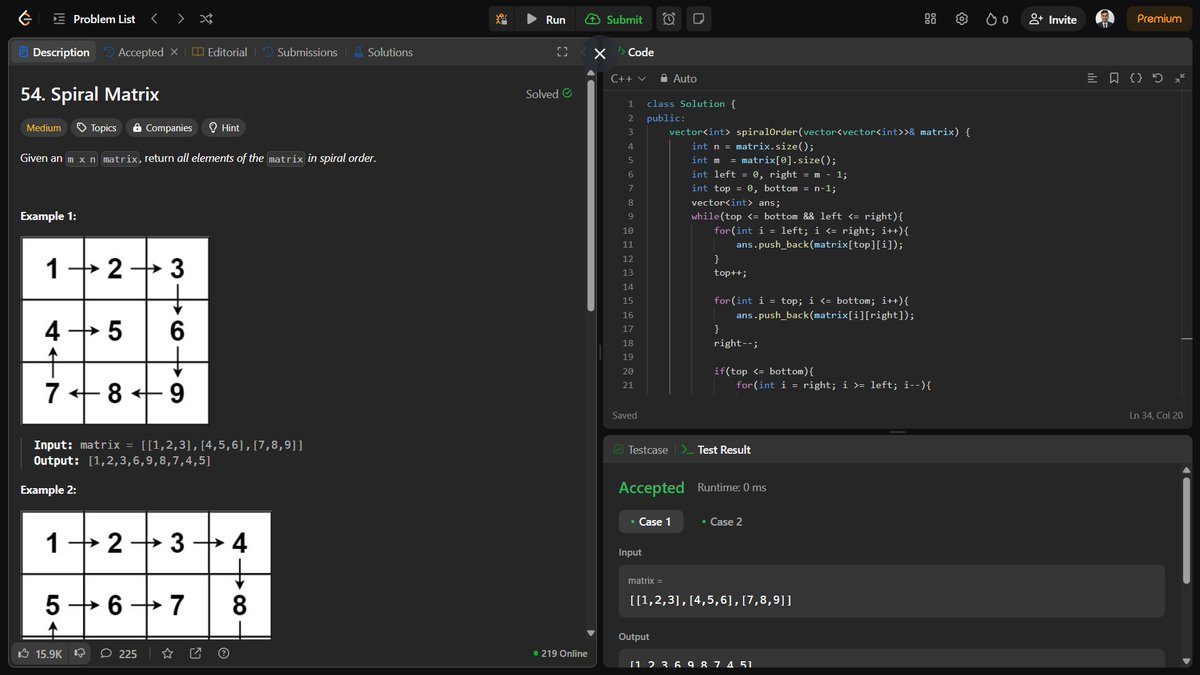The height and width of the screenshot is (675, 1200).
Task: Go to the next problem arrow
Action: pos(180,19)
